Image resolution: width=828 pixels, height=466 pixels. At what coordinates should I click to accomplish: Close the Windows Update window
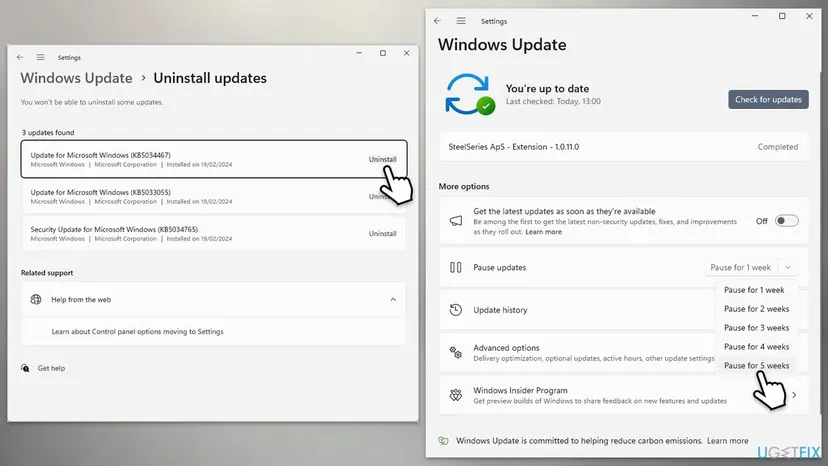click(x=809, y=16)
